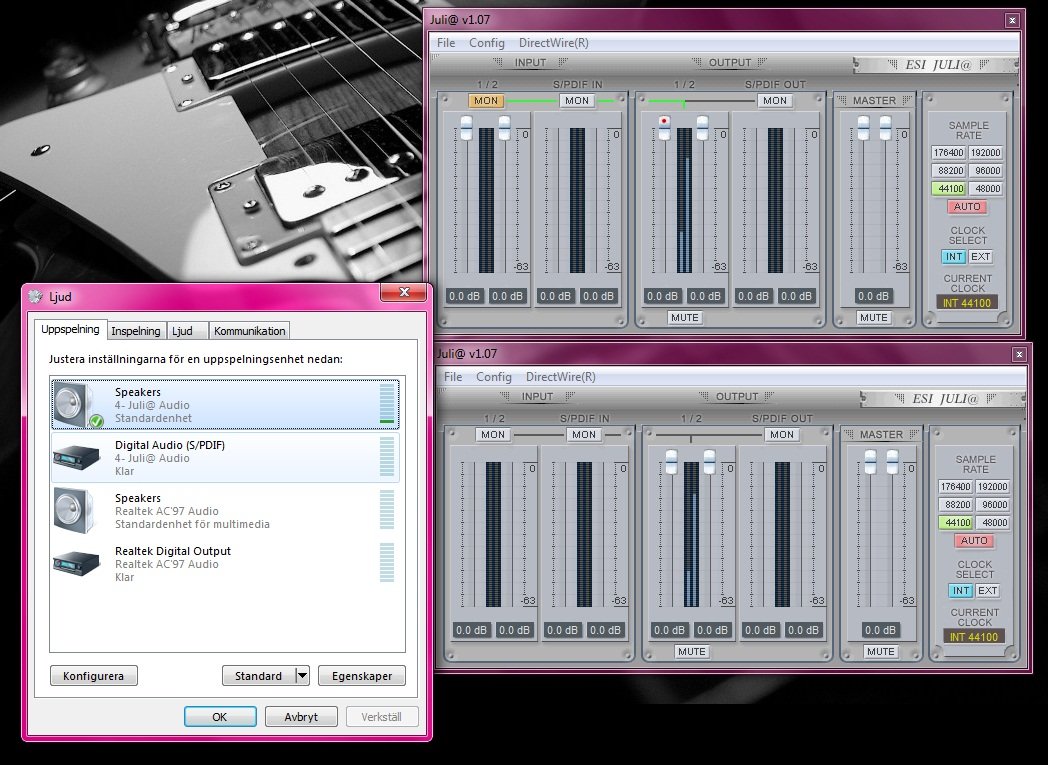The image size is (1048, 765).
Task: Toggle S/PDIF IN MON in upper Juli@
Action: point(577,101)
